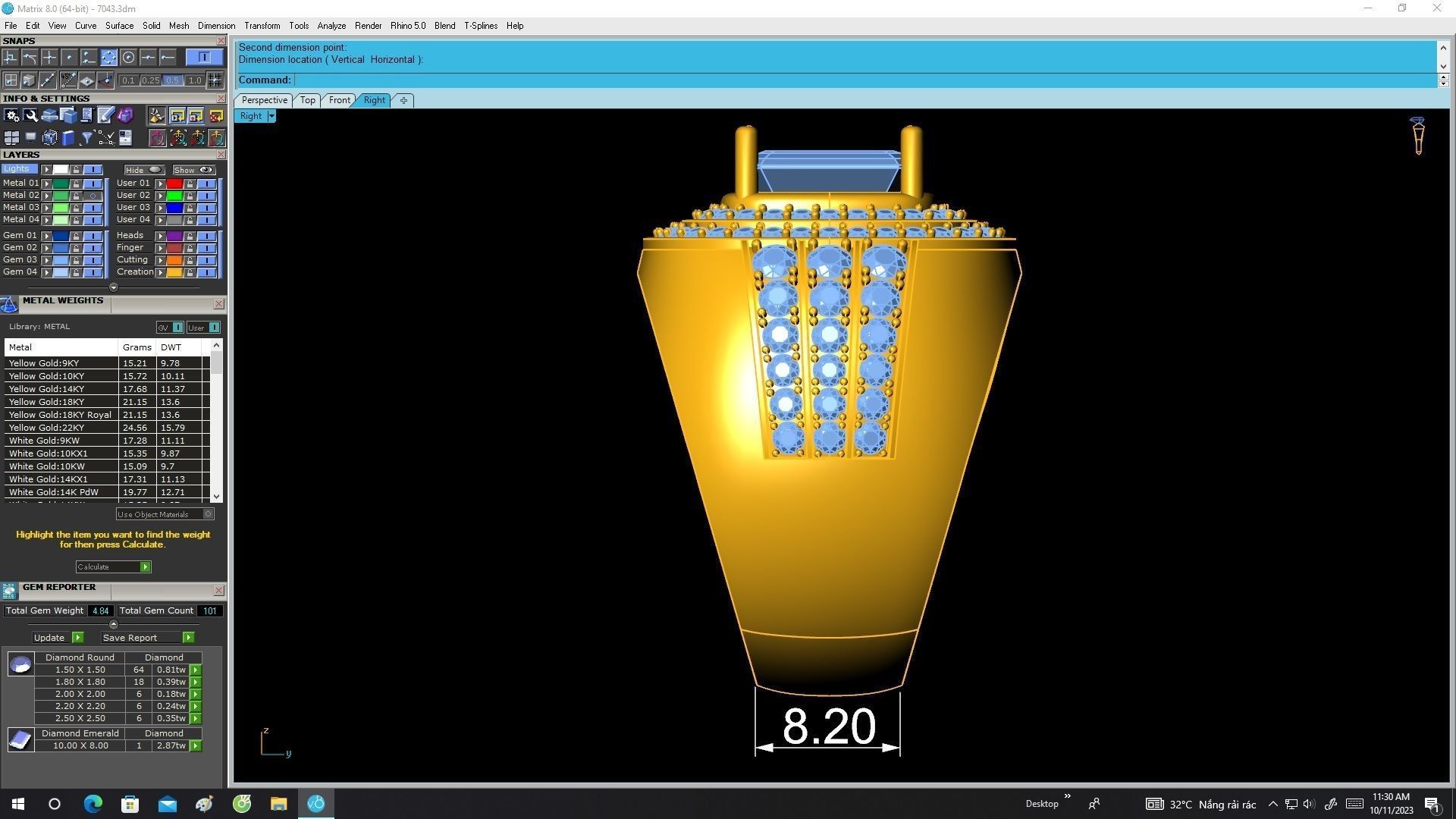
Task: Switch to the Perspective viewport tab
Action: tap(264, 100)
